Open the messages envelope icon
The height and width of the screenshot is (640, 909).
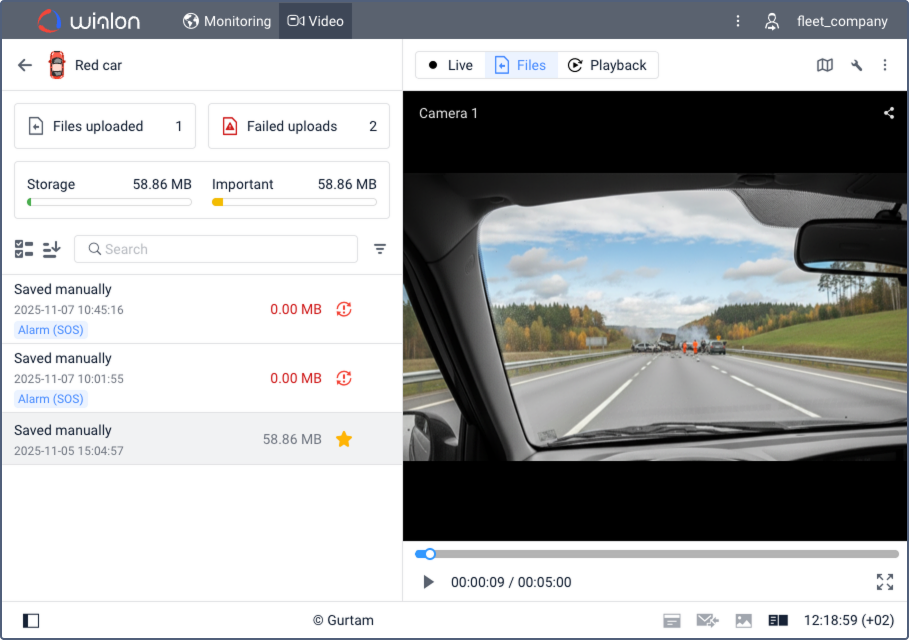707,620
